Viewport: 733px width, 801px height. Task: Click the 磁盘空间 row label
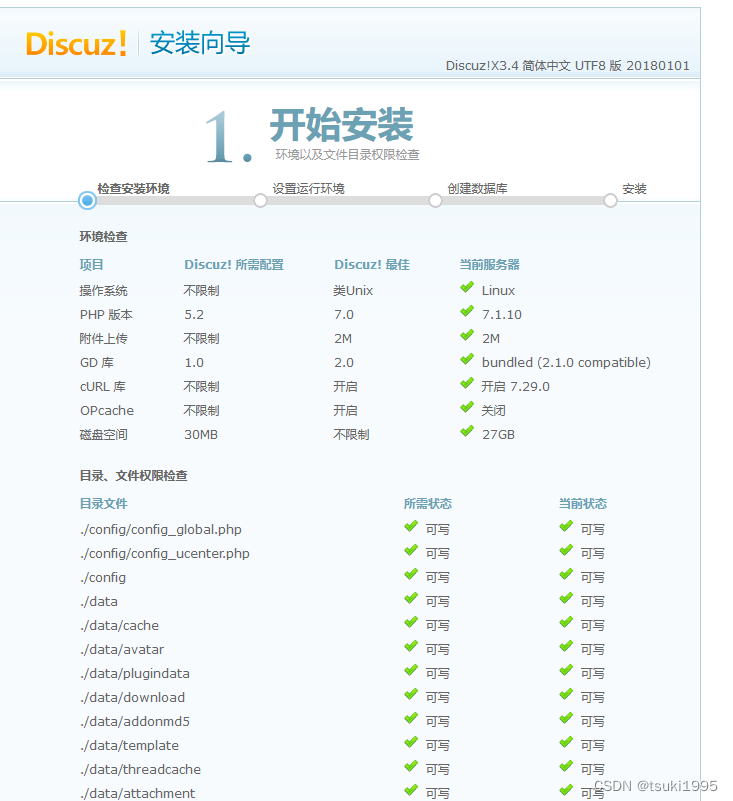pos(104,435)
